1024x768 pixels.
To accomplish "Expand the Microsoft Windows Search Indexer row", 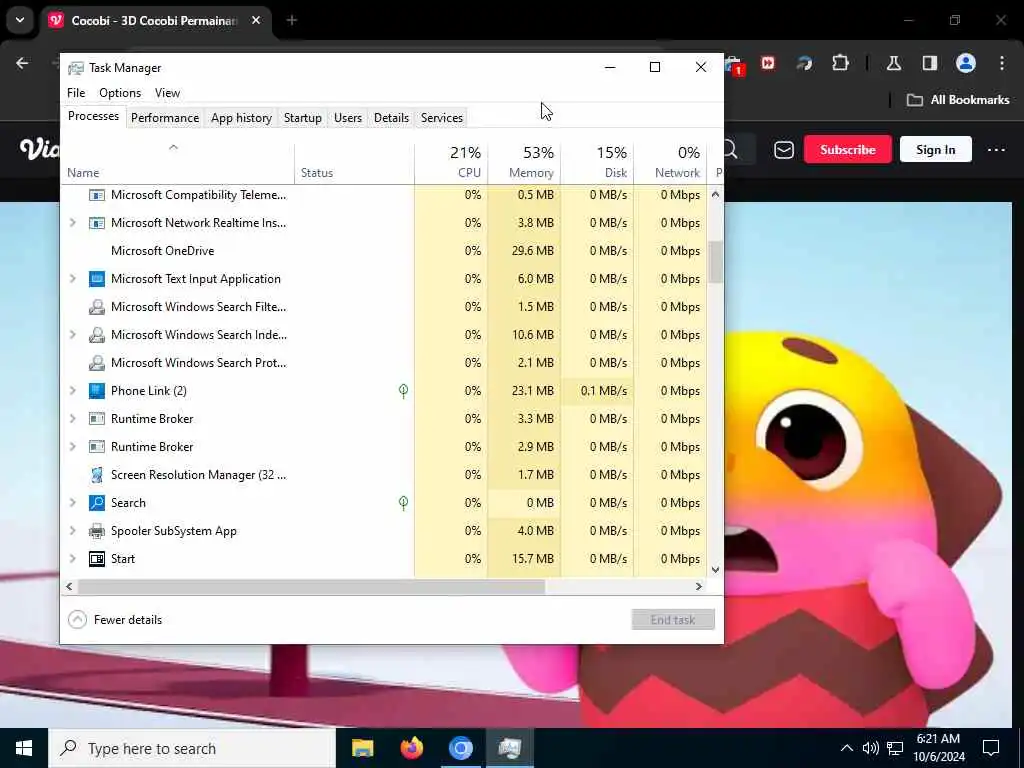I will coord(72,335).
